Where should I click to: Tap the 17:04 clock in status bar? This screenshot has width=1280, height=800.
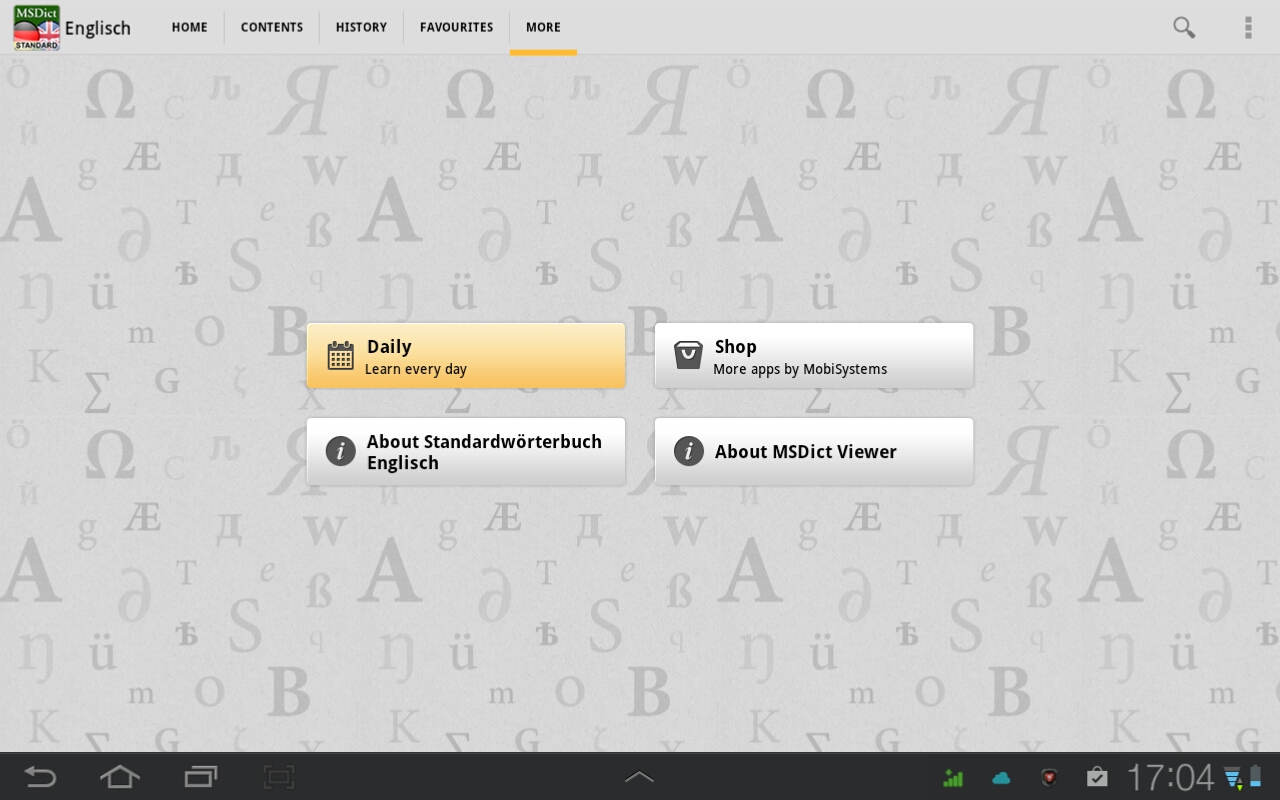1169,777
